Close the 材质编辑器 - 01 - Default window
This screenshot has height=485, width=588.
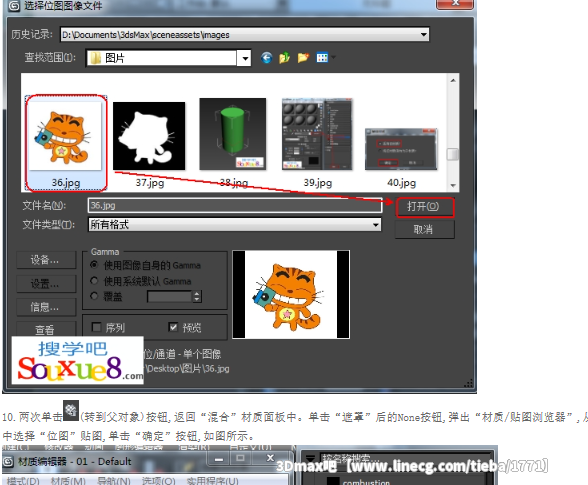(x=270, y=458)
